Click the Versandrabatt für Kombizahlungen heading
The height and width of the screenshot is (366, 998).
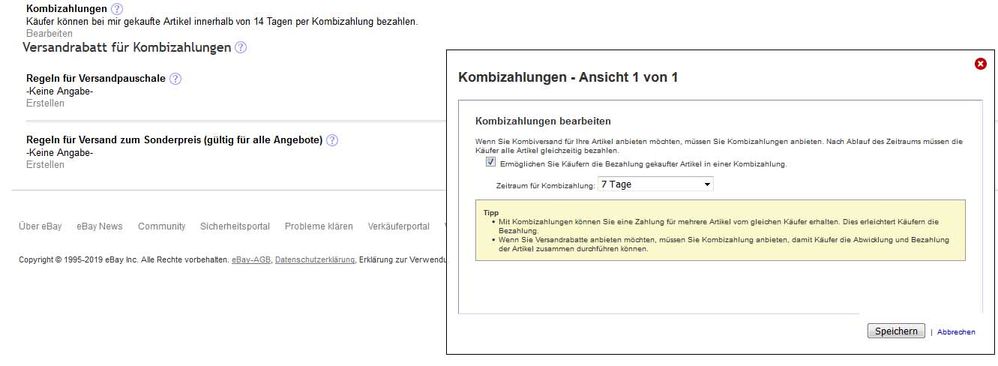click(x=127, y=48)
